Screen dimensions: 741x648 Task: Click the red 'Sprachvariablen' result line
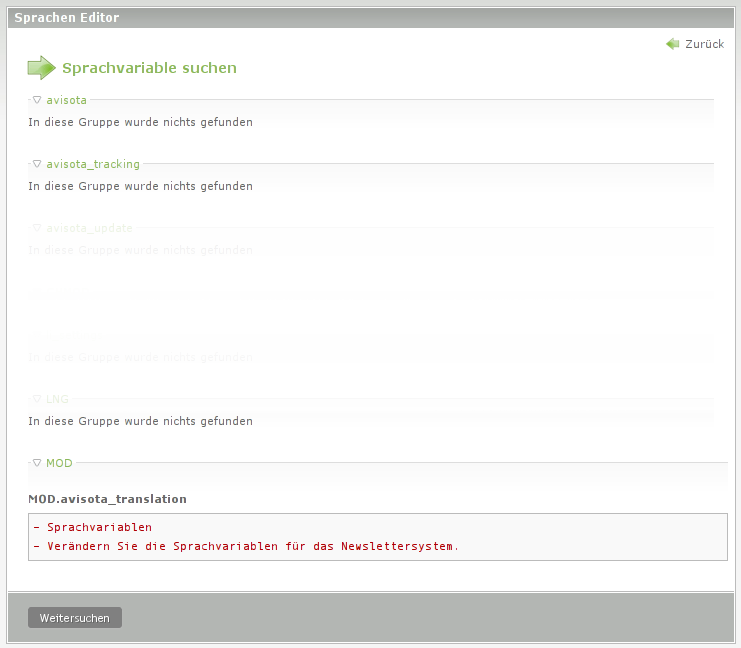click(99, 527)
